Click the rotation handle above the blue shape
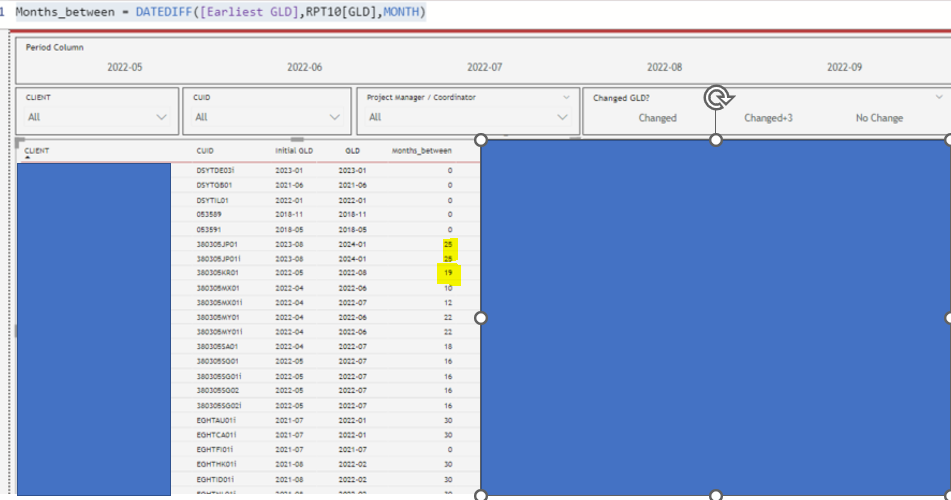 [717, 98]
